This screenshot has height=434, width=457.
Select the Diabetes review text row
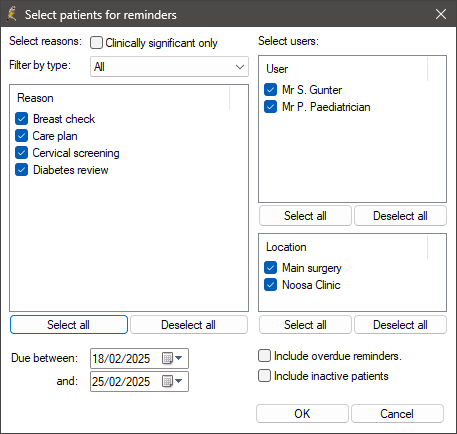(x=71, y=170)
